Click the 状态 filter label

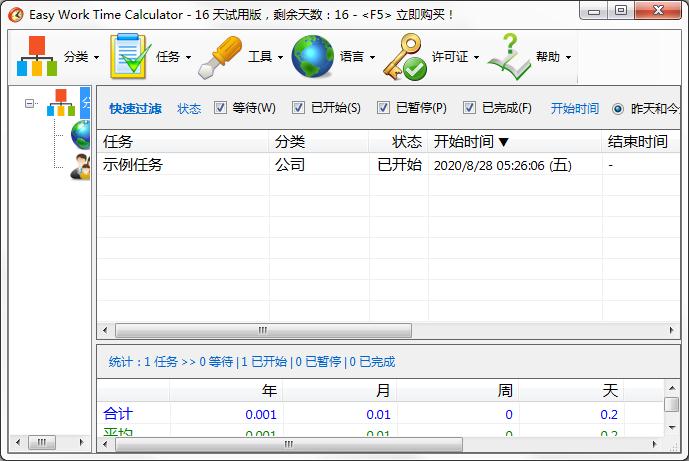pos(189,108)
